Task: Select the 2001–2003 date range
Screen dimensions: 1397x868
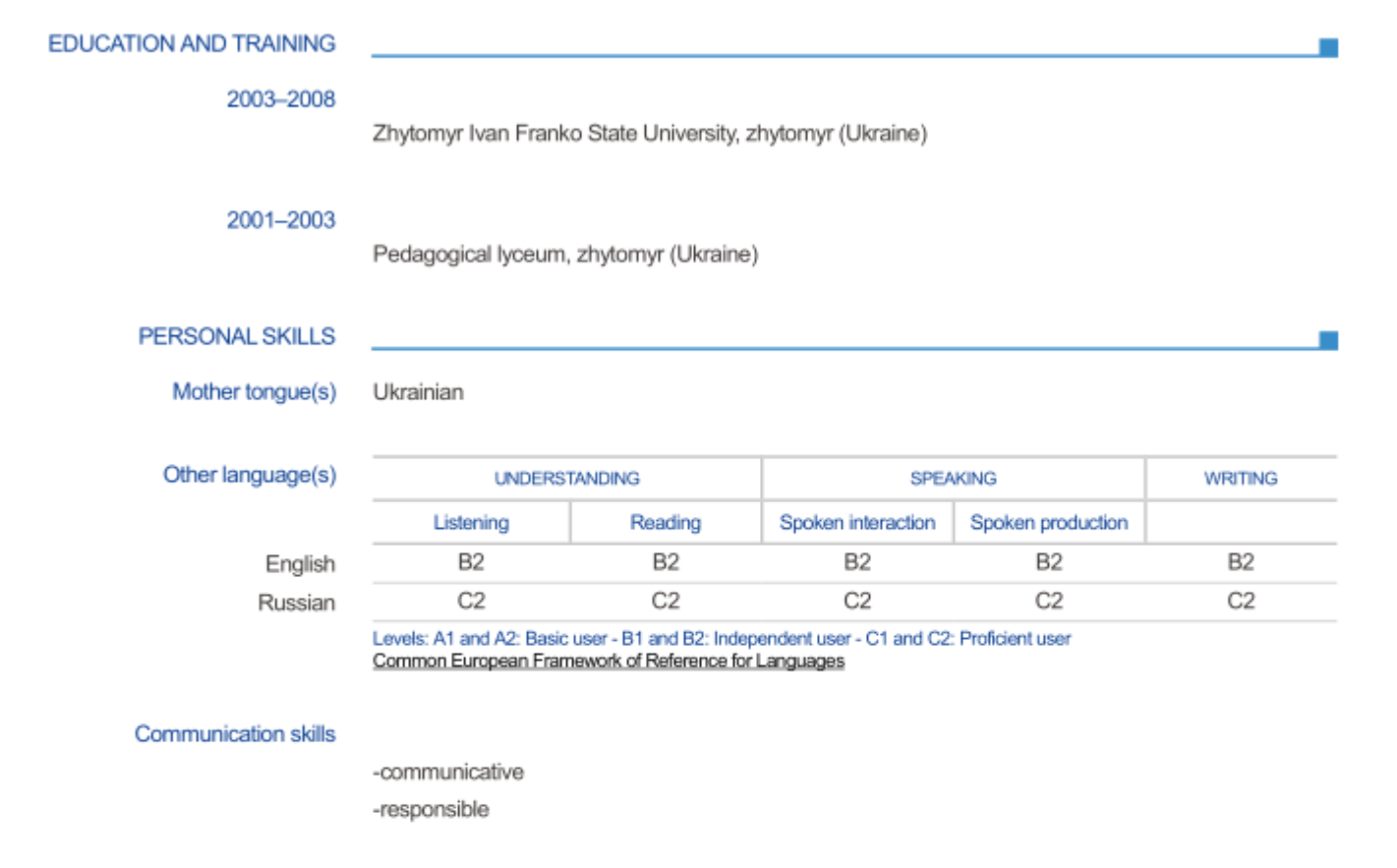Action: click(280, 220)
